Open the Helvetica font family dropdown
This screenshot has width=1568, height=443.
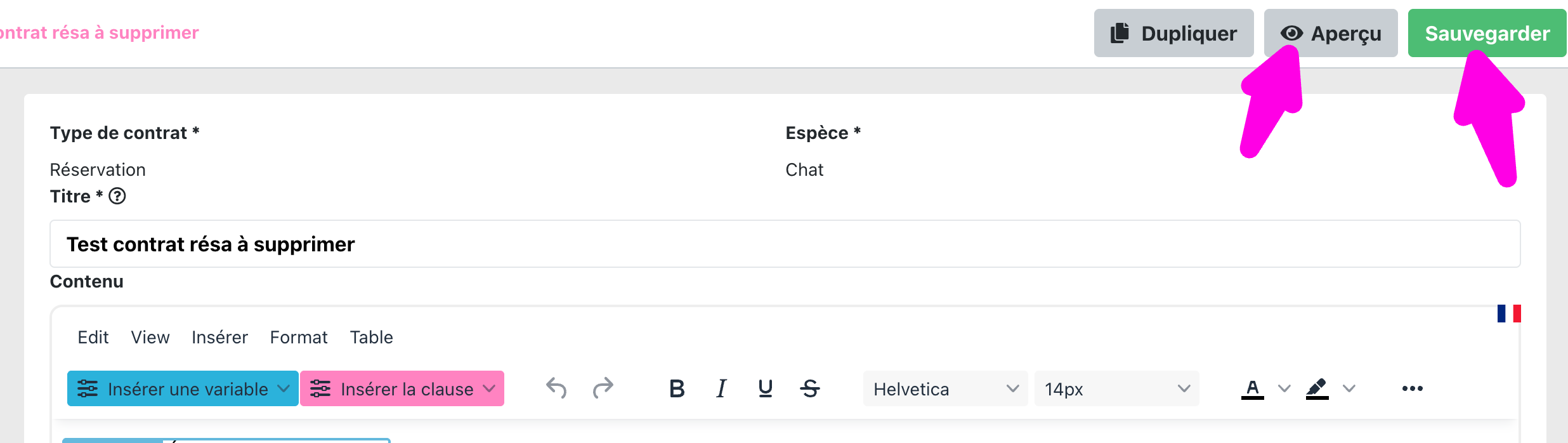pyautogui.click(x=945, y=388)
